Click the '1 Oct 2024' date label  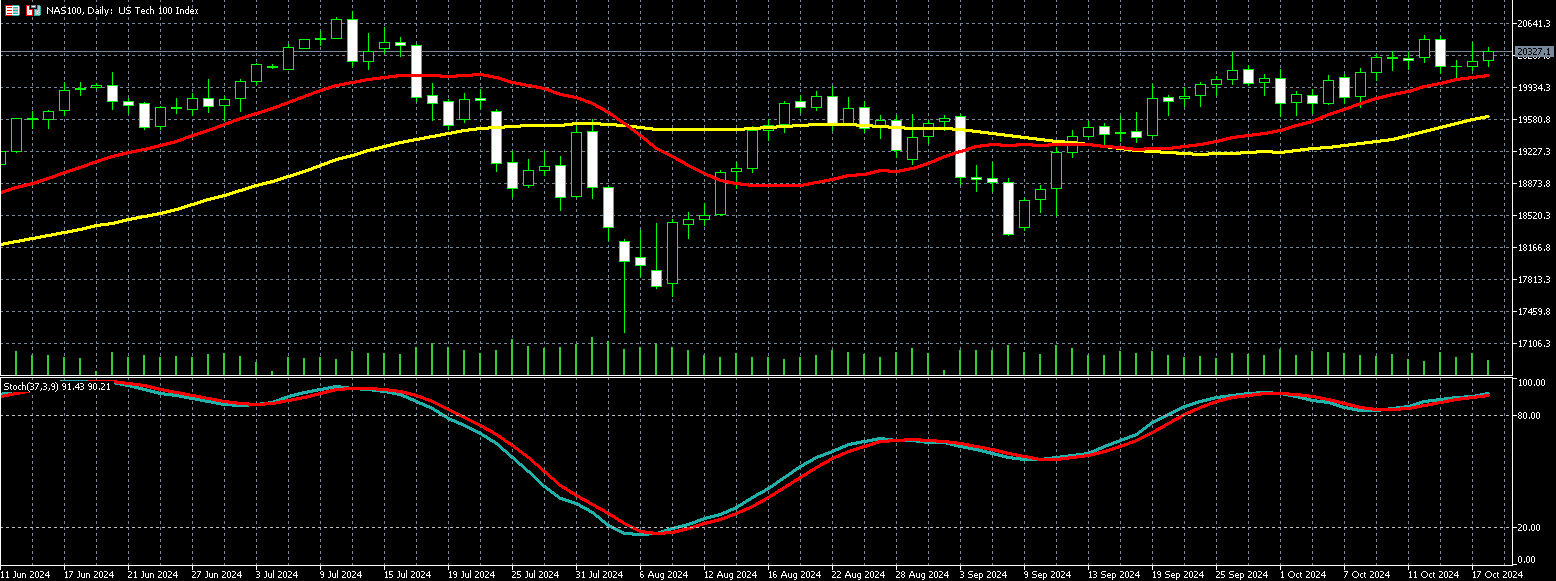[1303, 575]
